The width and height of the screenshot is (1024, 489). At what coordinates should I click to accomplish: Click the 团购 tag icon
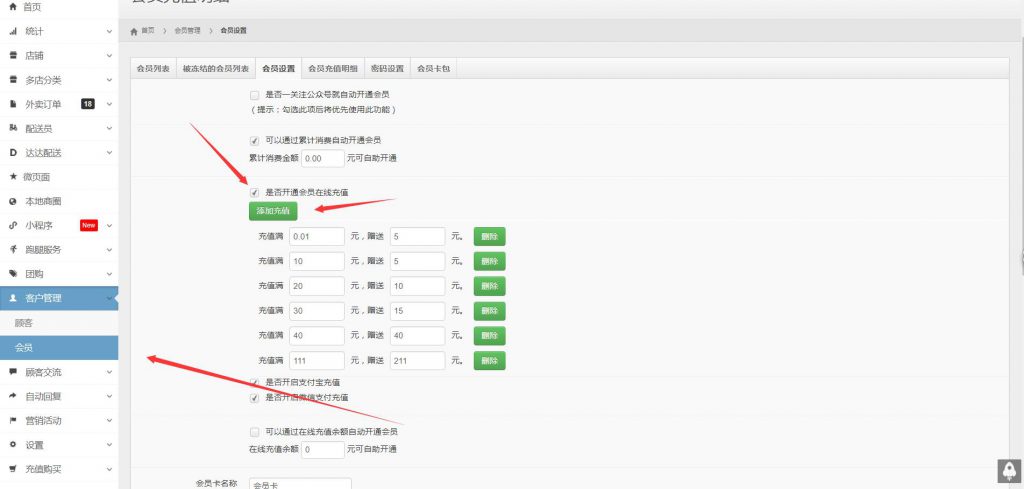[x=12, y=274]
